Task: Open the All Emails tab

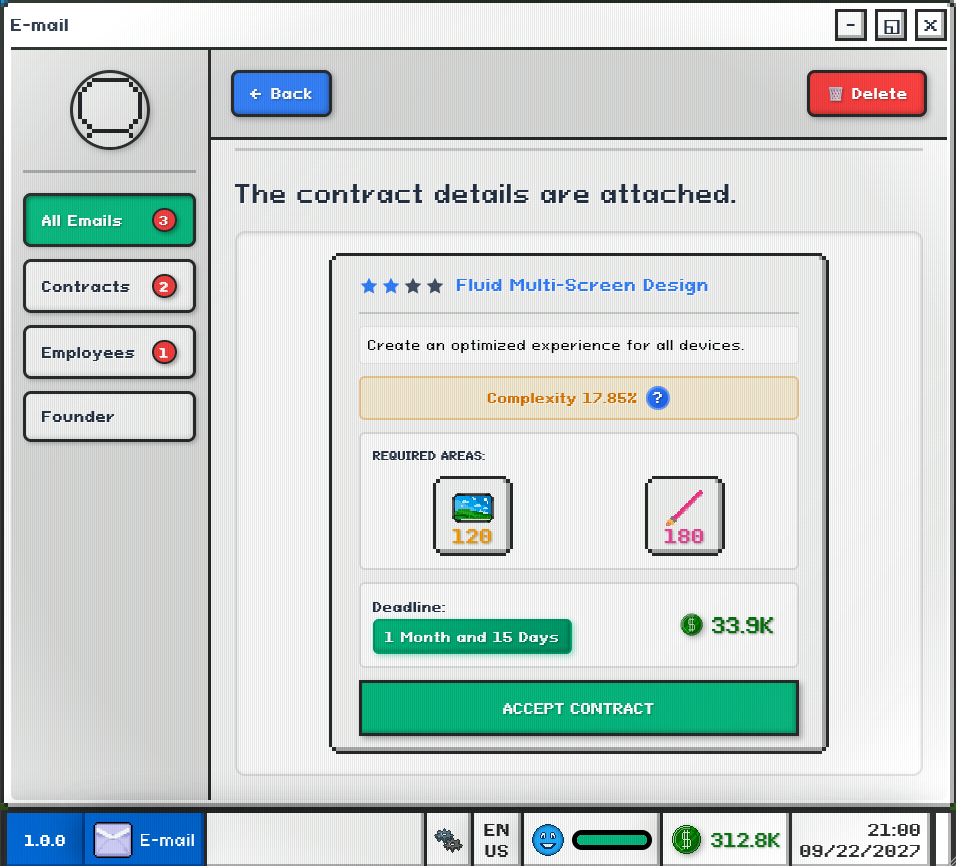Action: point(110,220)
